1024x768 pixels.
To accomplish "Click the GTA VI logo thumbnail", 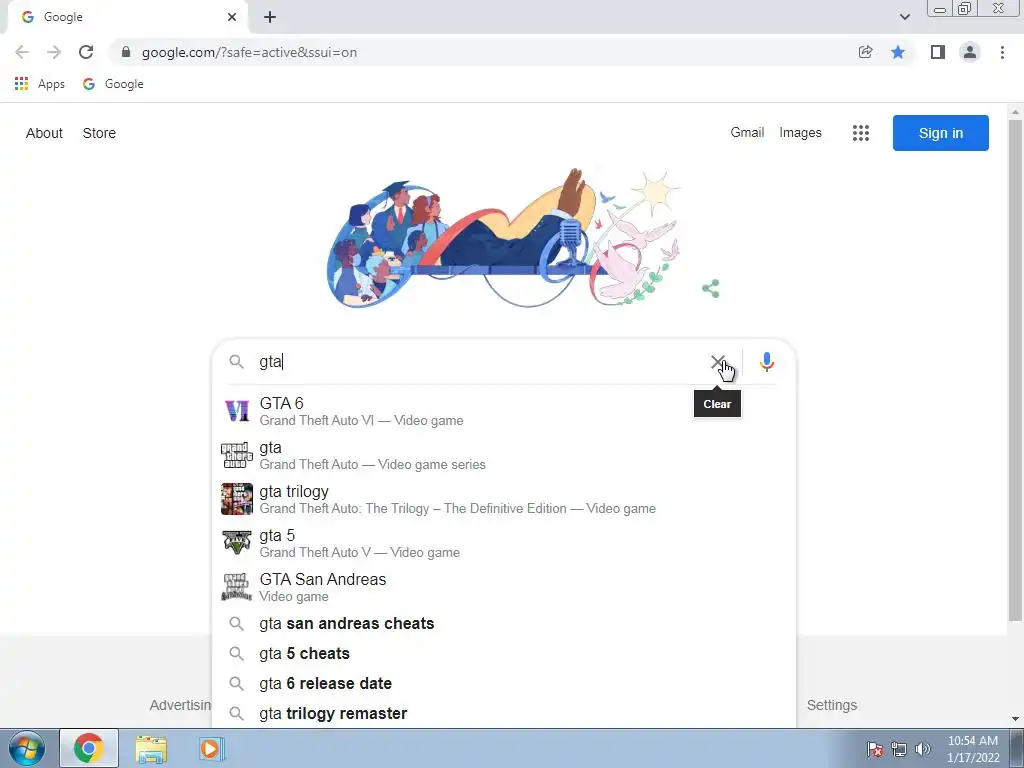I will pos(237,411).
